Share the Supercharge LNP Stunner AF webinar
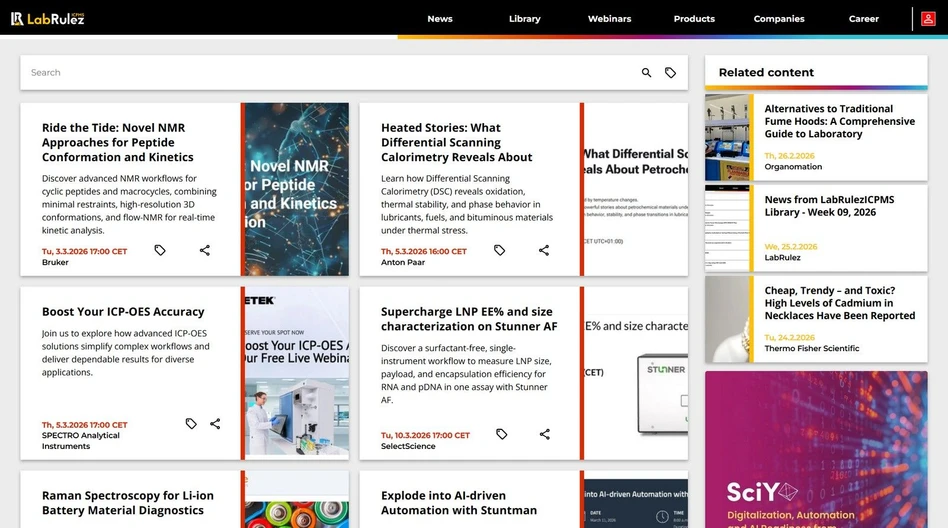Image resolution: width=948 pixels, height=528 pixels. coord(545,434)
